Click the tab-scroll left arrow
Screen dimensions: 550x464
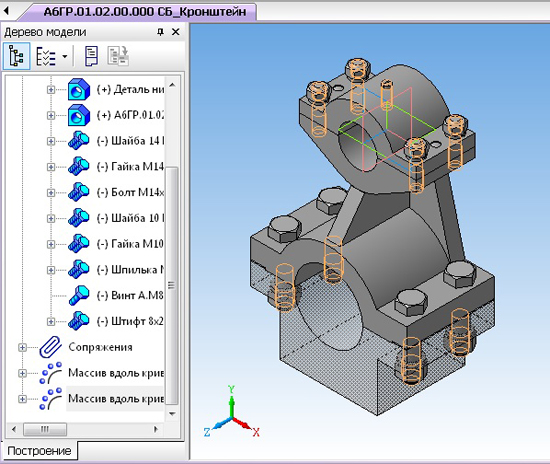(x=6, y=11)
